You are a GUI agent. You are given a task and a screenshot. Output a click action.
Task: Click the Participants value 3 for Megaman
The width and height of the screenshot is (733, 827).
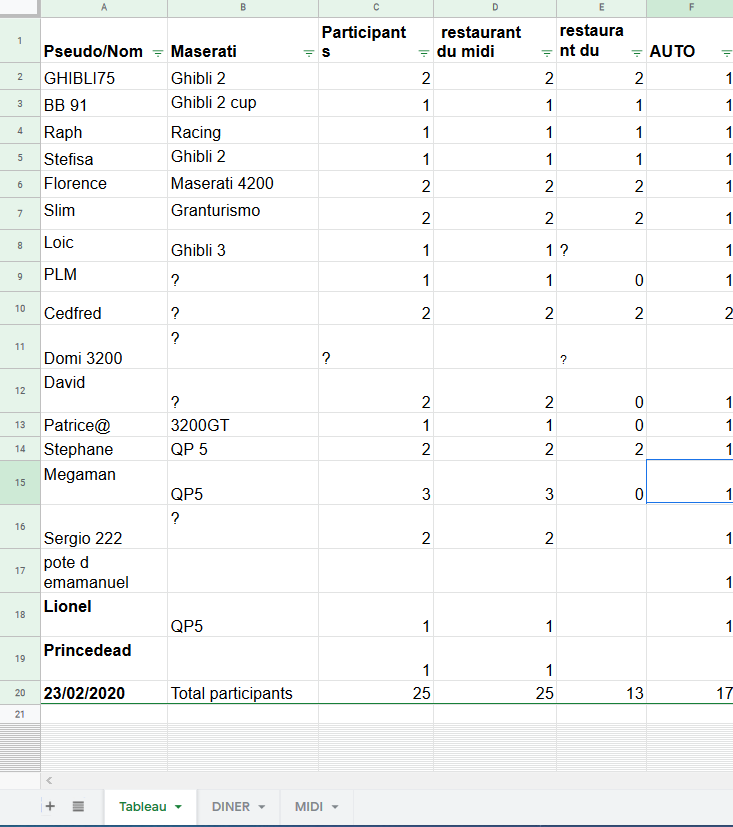[x=376, y=483]
